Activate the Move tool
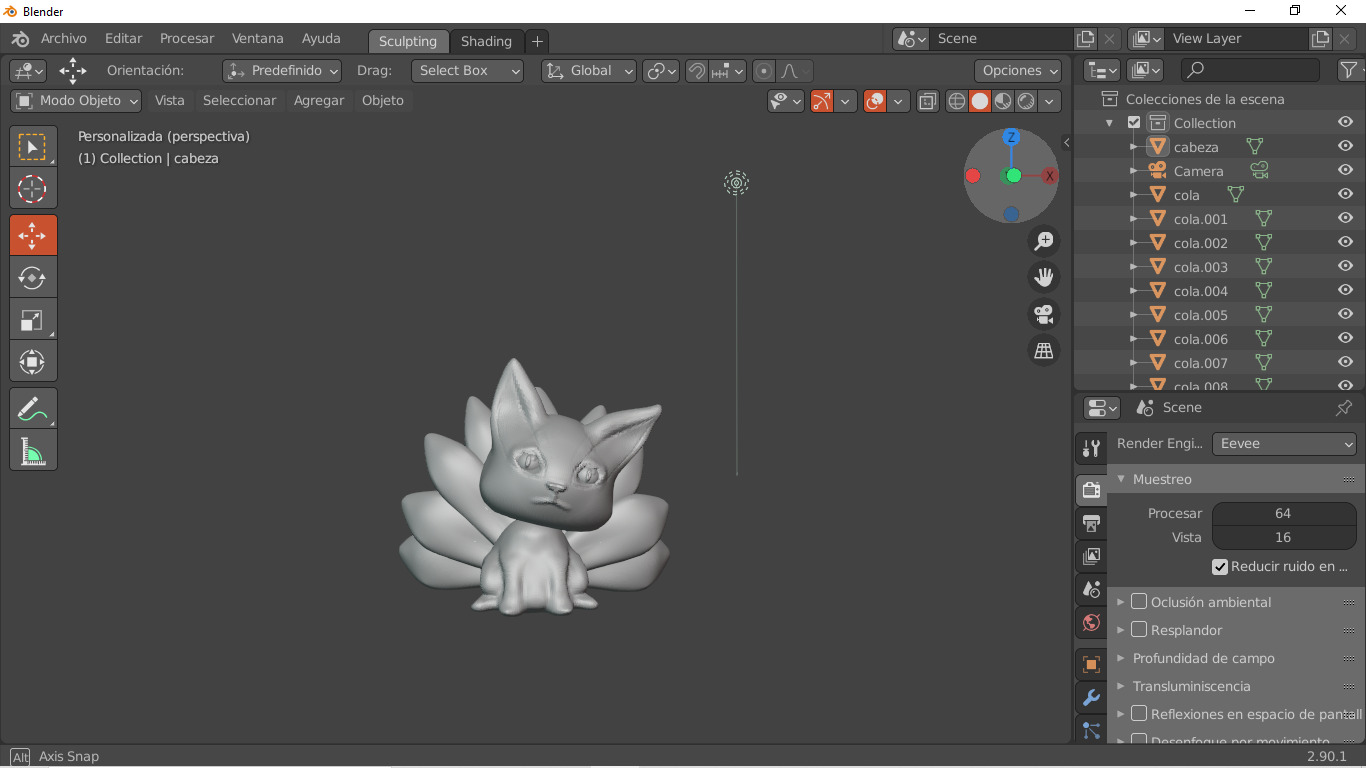Viewport: 1366px width, 768px height. (33, 236)
